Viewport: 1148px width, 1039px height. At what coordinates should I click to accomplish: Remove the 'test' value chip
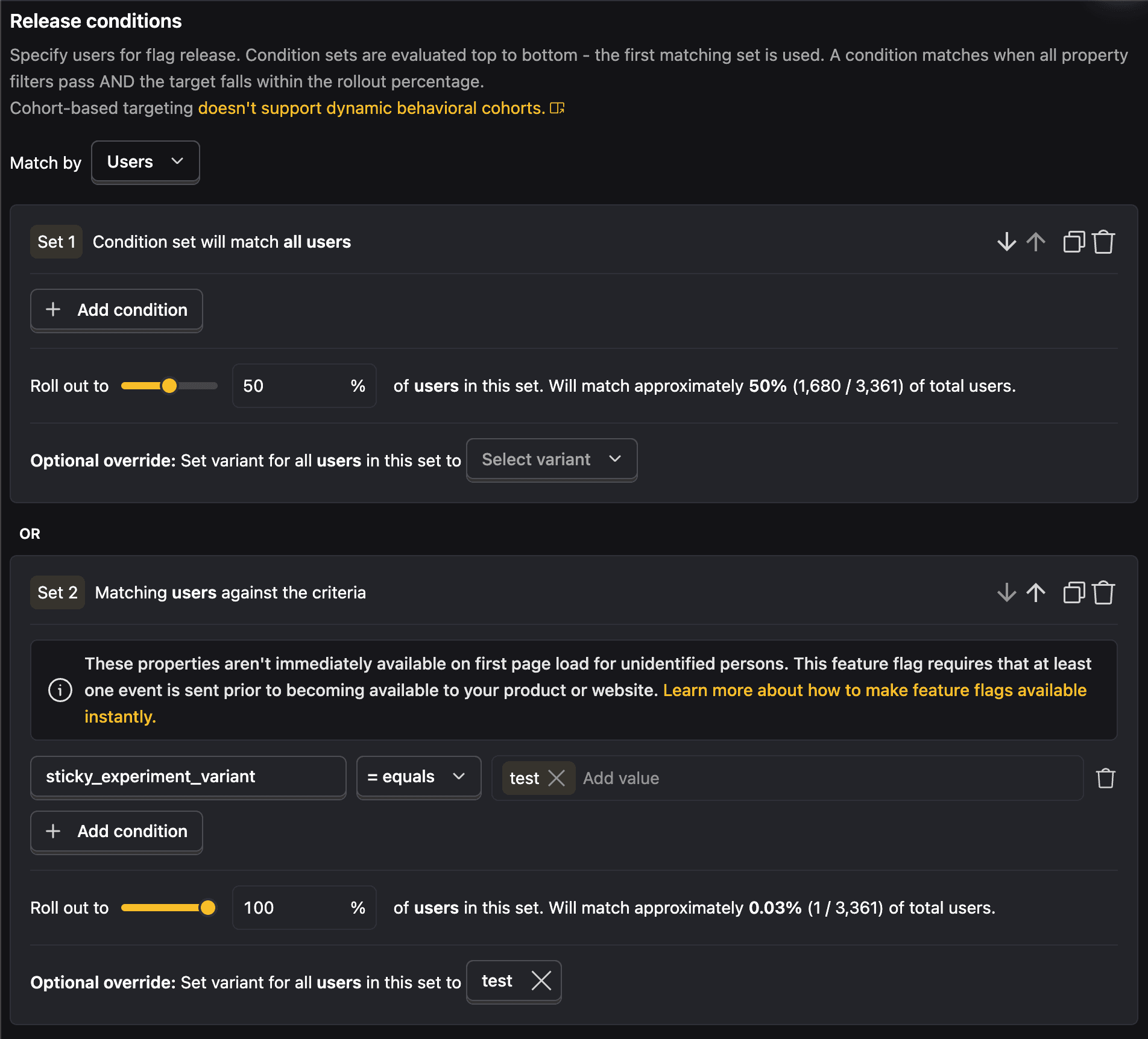[x=557, y=778]
